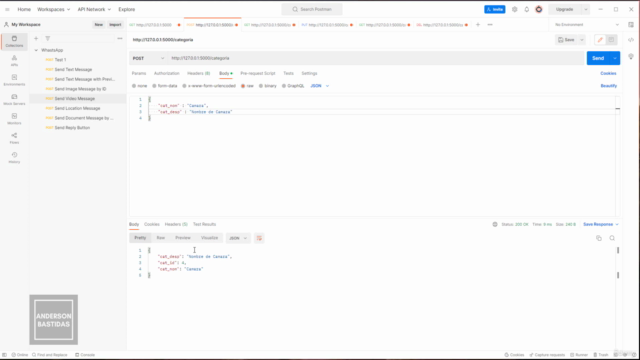Select the form-data body type
Screen dimensions: 640x360
pyautogui.click(x=165, y=86)
